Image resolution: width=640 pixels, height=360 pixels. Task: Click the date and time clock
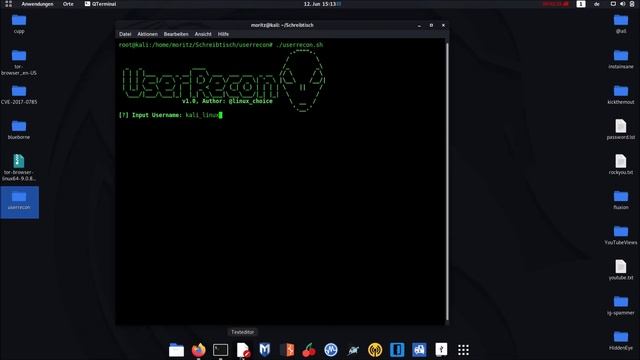tap(320, 4)
